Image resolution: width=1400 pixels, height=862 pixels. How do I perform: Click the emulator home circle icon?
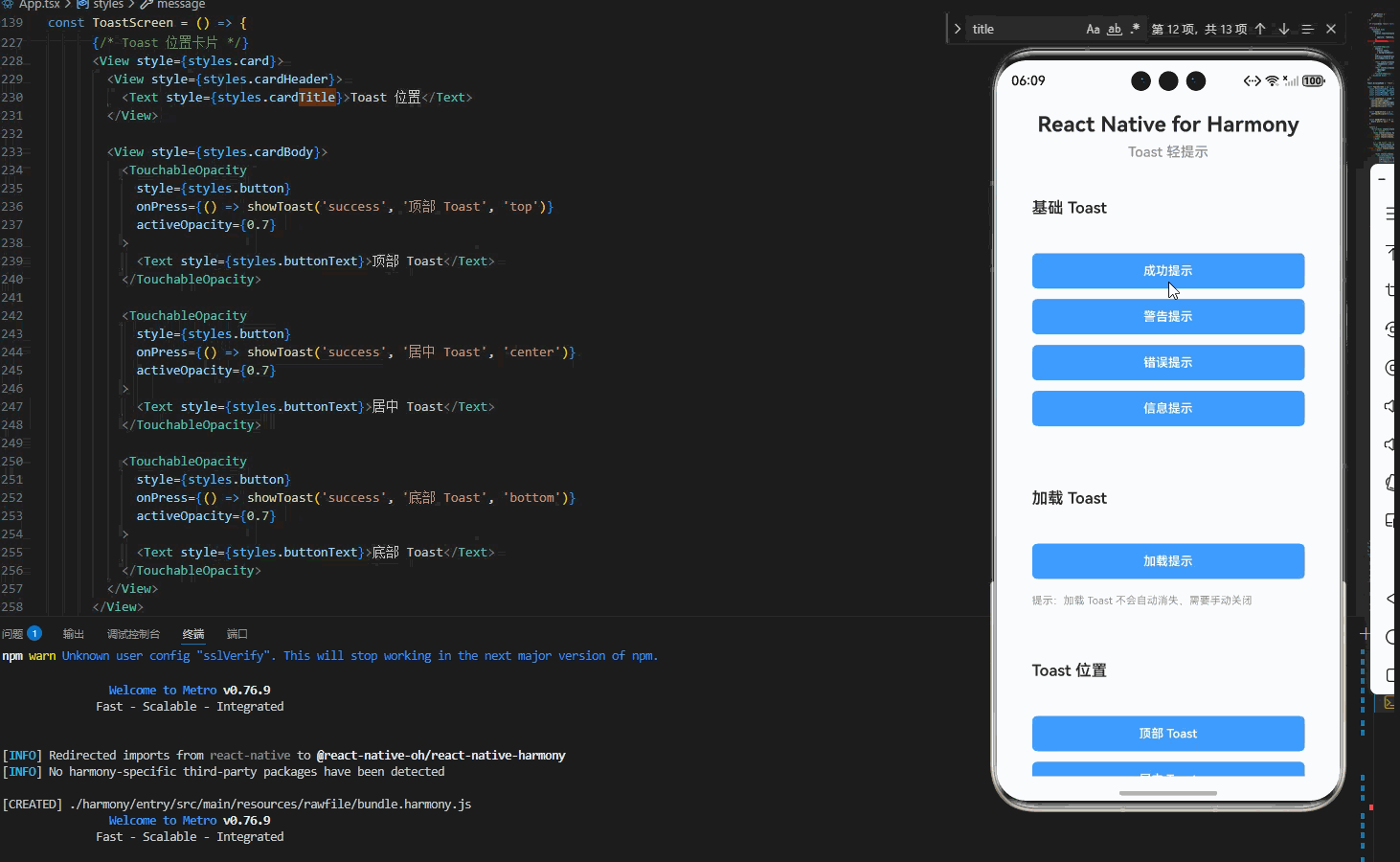point(1391,636)
